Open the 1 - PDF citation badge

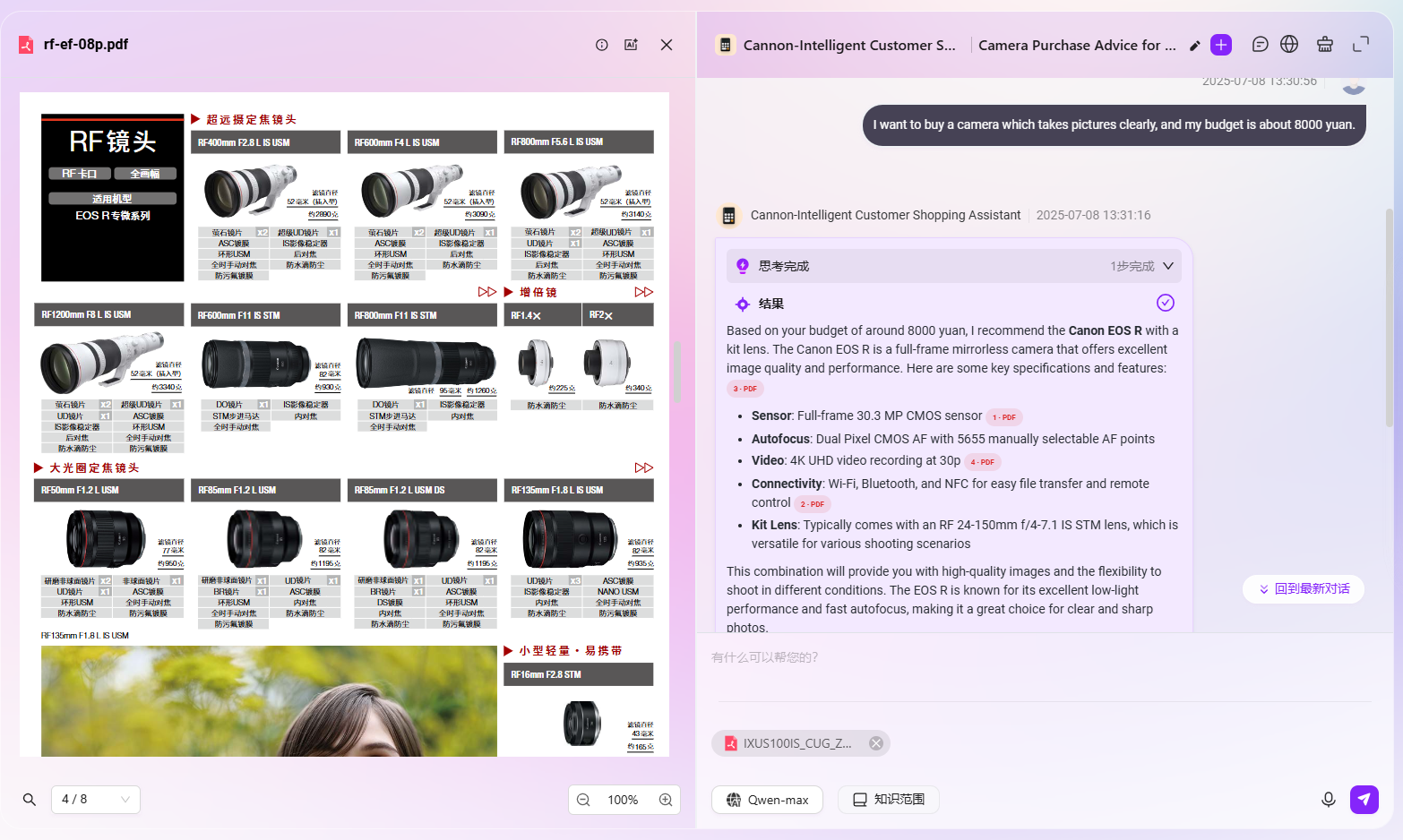click(1004, 417)
